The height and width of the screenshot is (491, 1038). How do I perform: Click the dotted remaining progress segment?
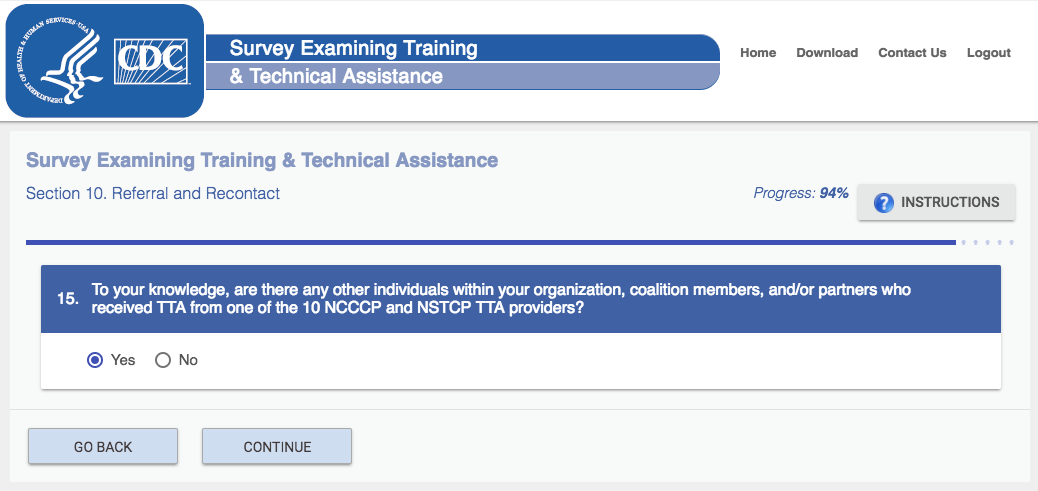(x=987, y=243)
